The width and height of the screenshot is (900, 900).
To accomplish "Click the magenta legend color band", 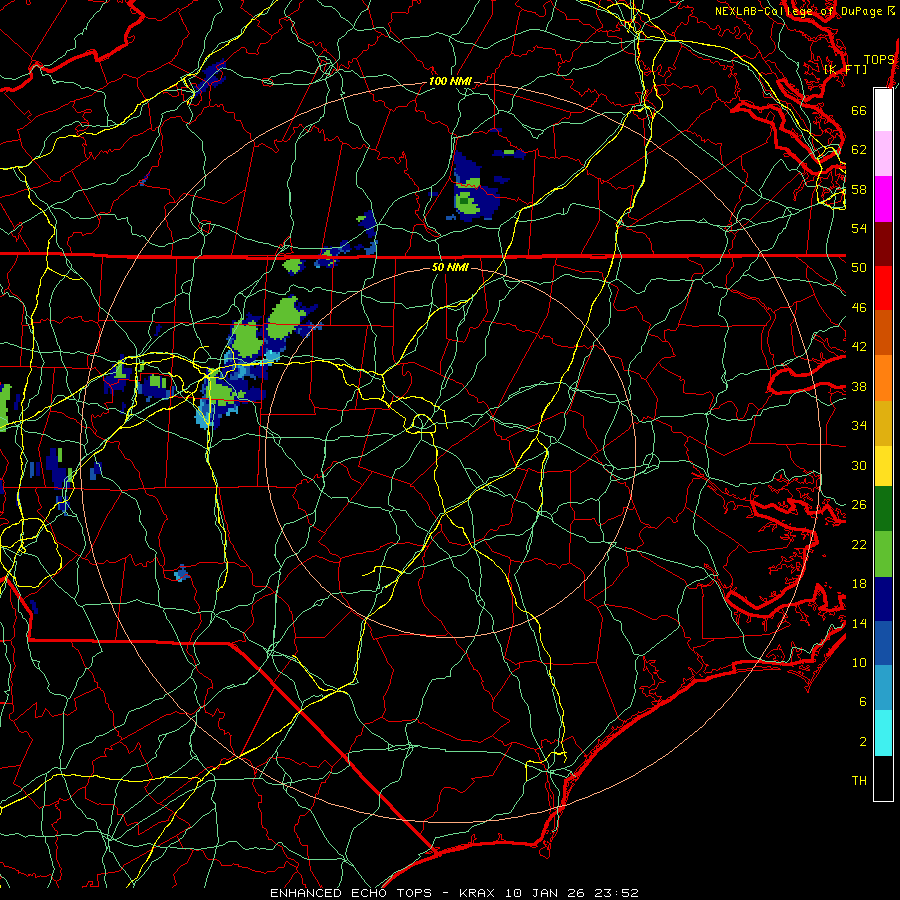I will pos(883,199).
